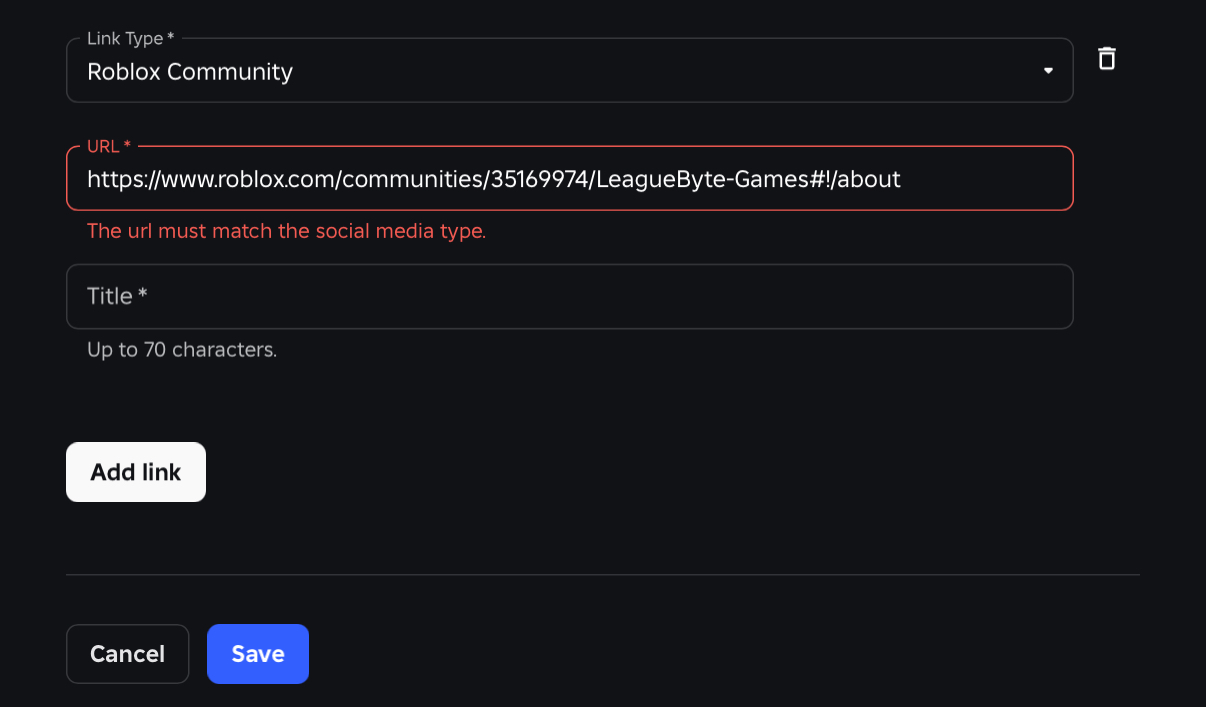Select the Roblox Community link type label

(x=189, y=71)
